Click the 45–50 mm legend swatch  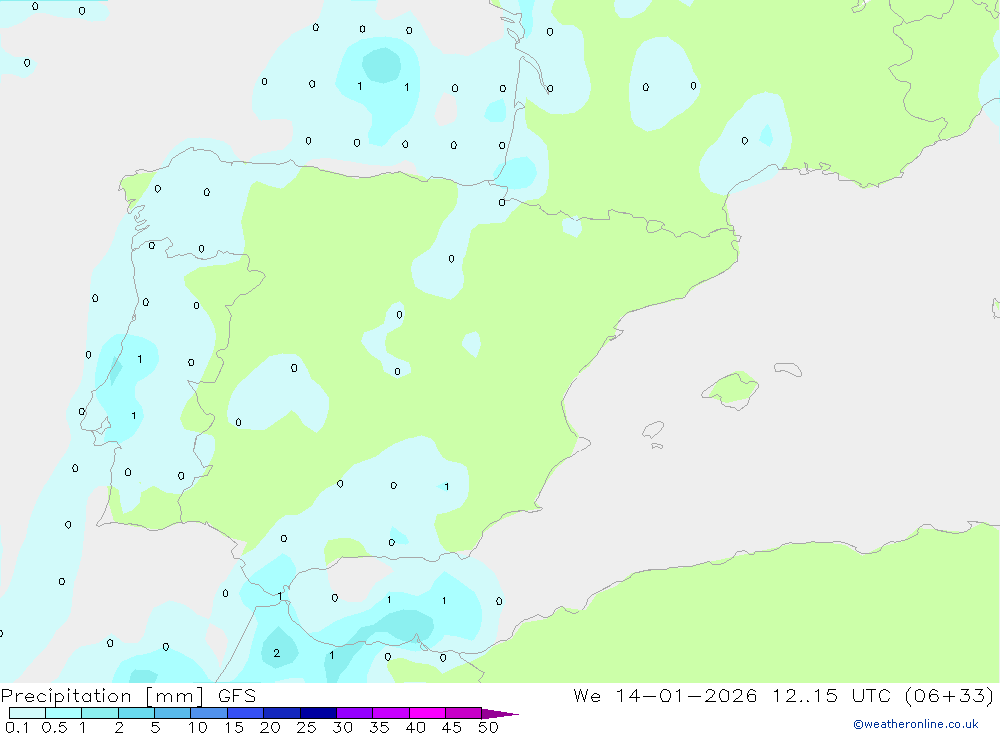click(464, 713)
